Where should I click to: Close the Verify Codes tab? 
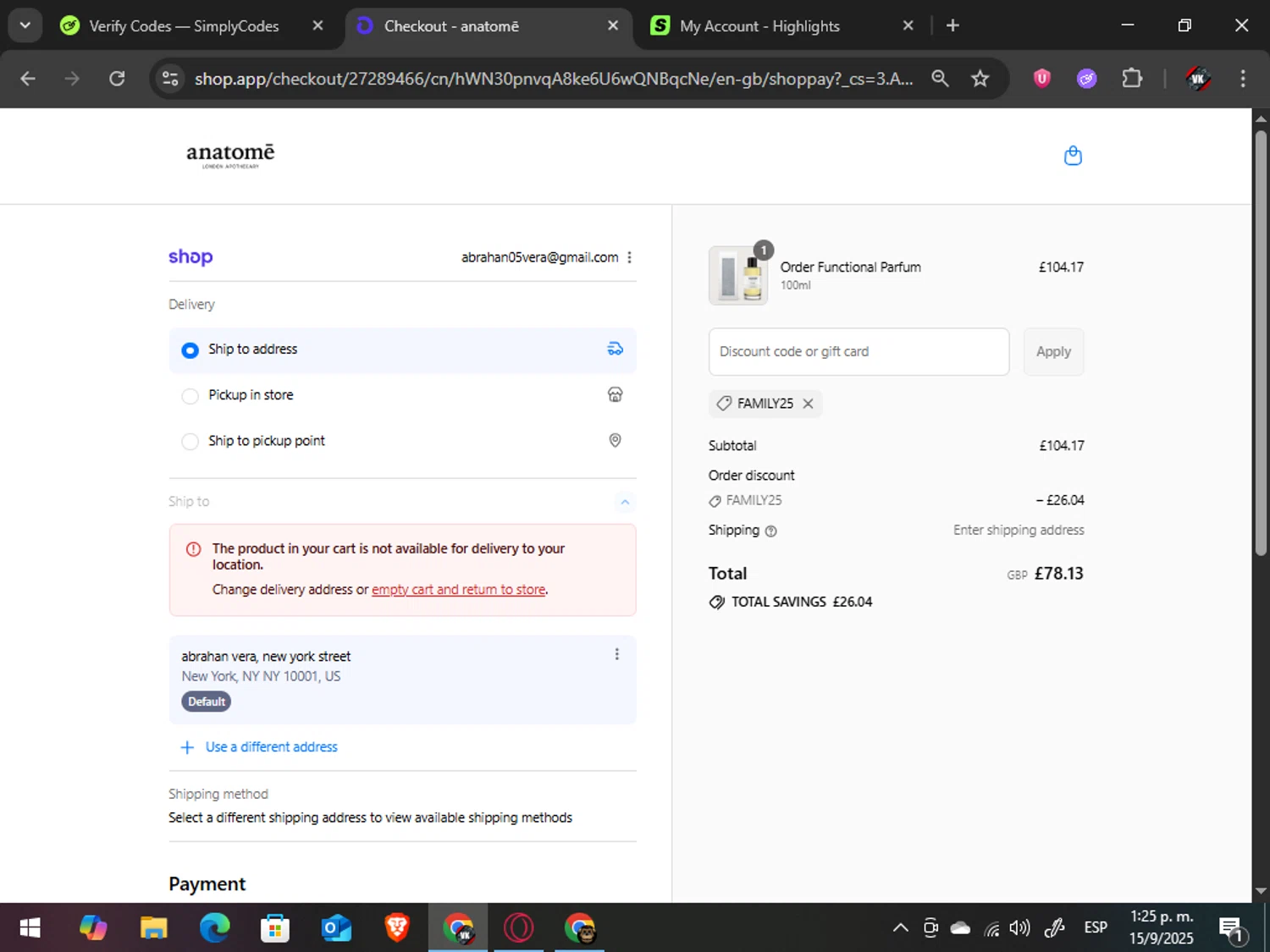[x=317, y=25]
